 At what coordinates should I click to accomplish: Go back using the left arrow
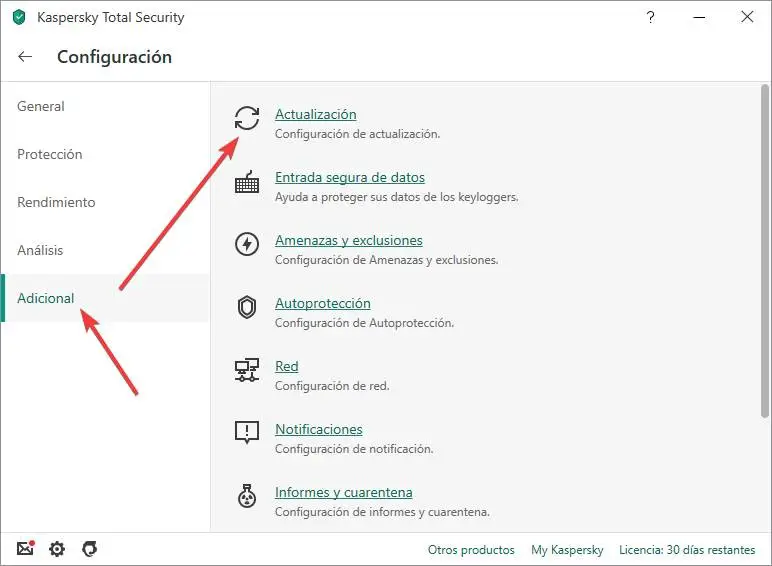pos(25,57)
